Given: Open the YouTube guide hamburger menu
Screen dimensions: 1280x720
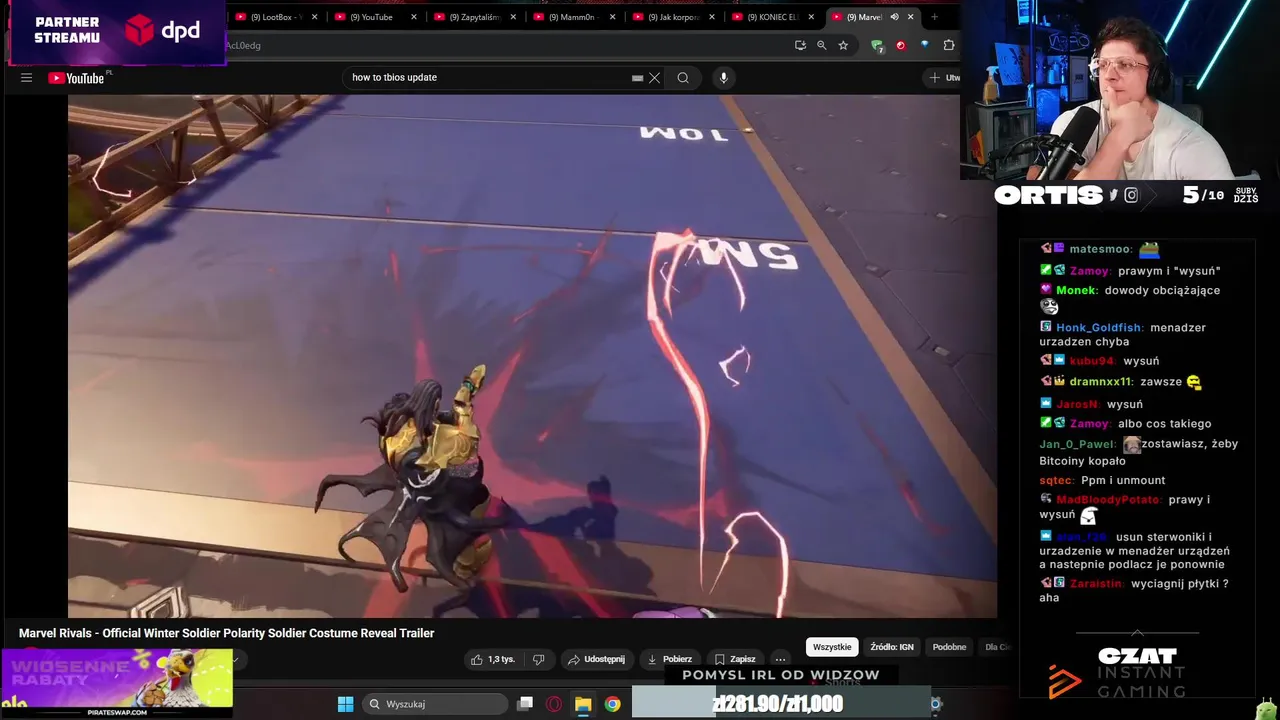Looking at the screenshot, I should tap(27, 78).
